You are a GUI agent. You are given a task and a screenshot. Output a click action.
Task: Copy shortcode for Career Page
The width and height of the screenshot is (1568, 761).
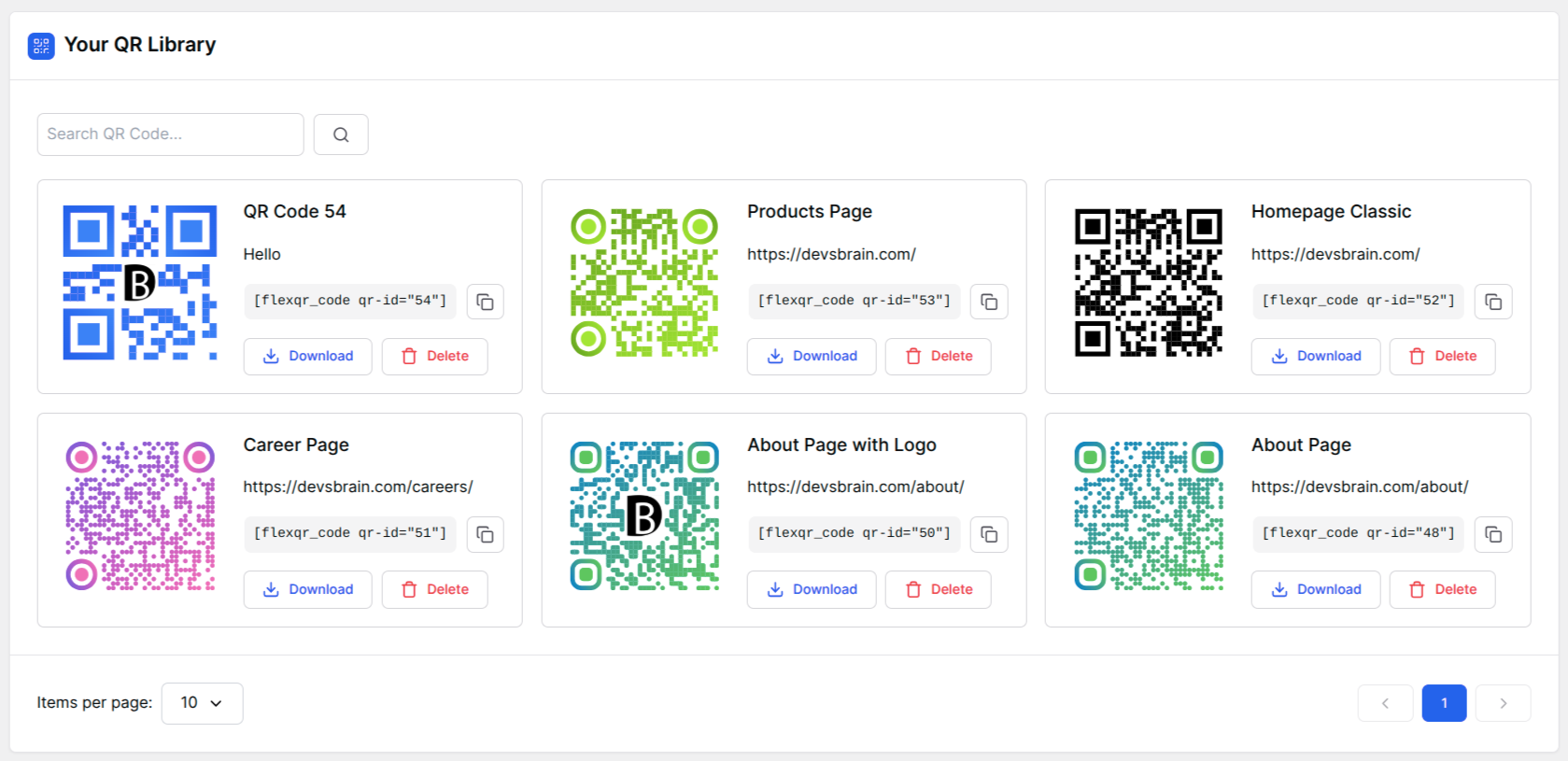coord(486,534)
